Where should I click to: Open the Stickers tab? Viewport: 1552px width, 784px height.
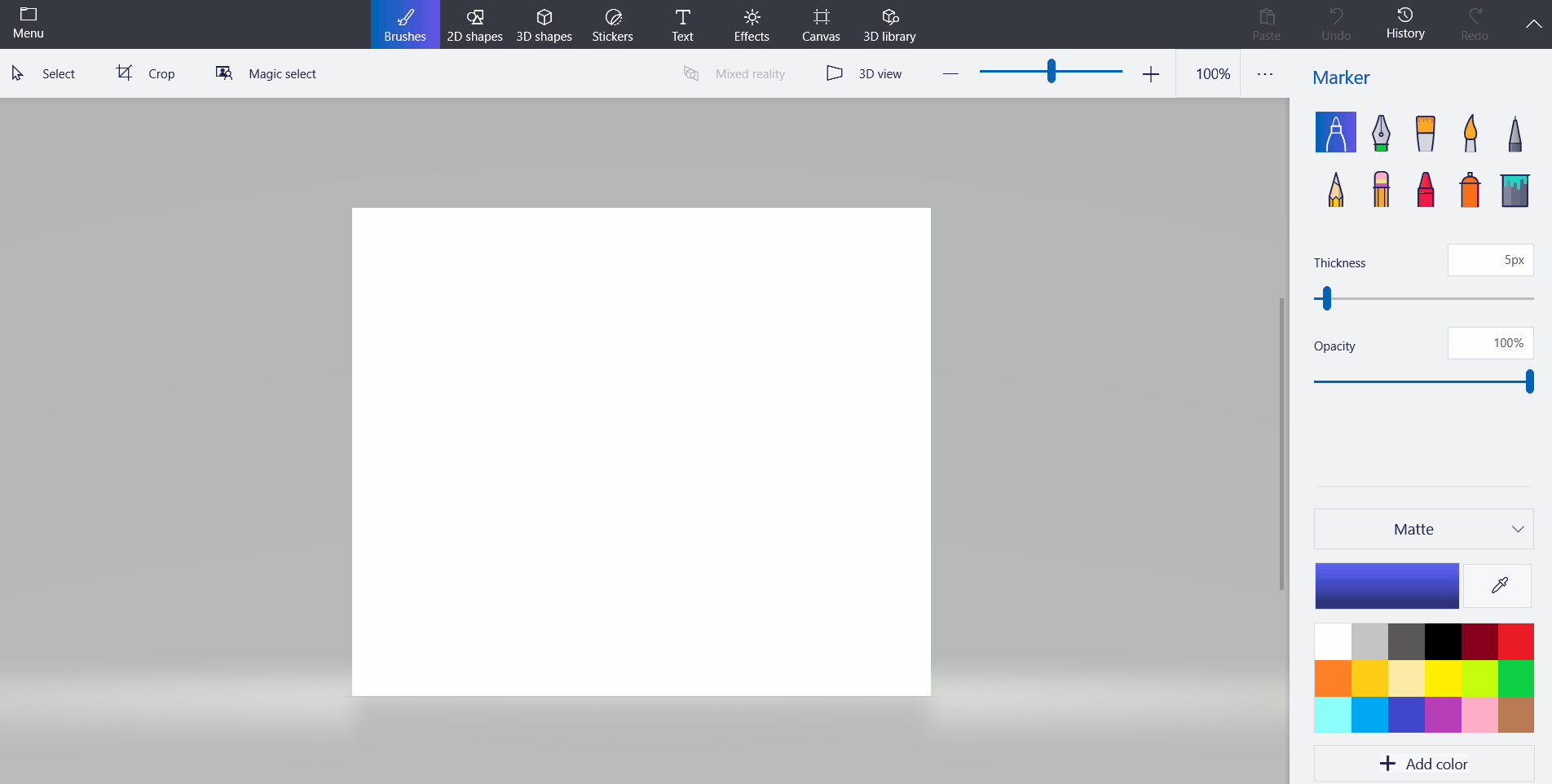click(x=612, y=24)
